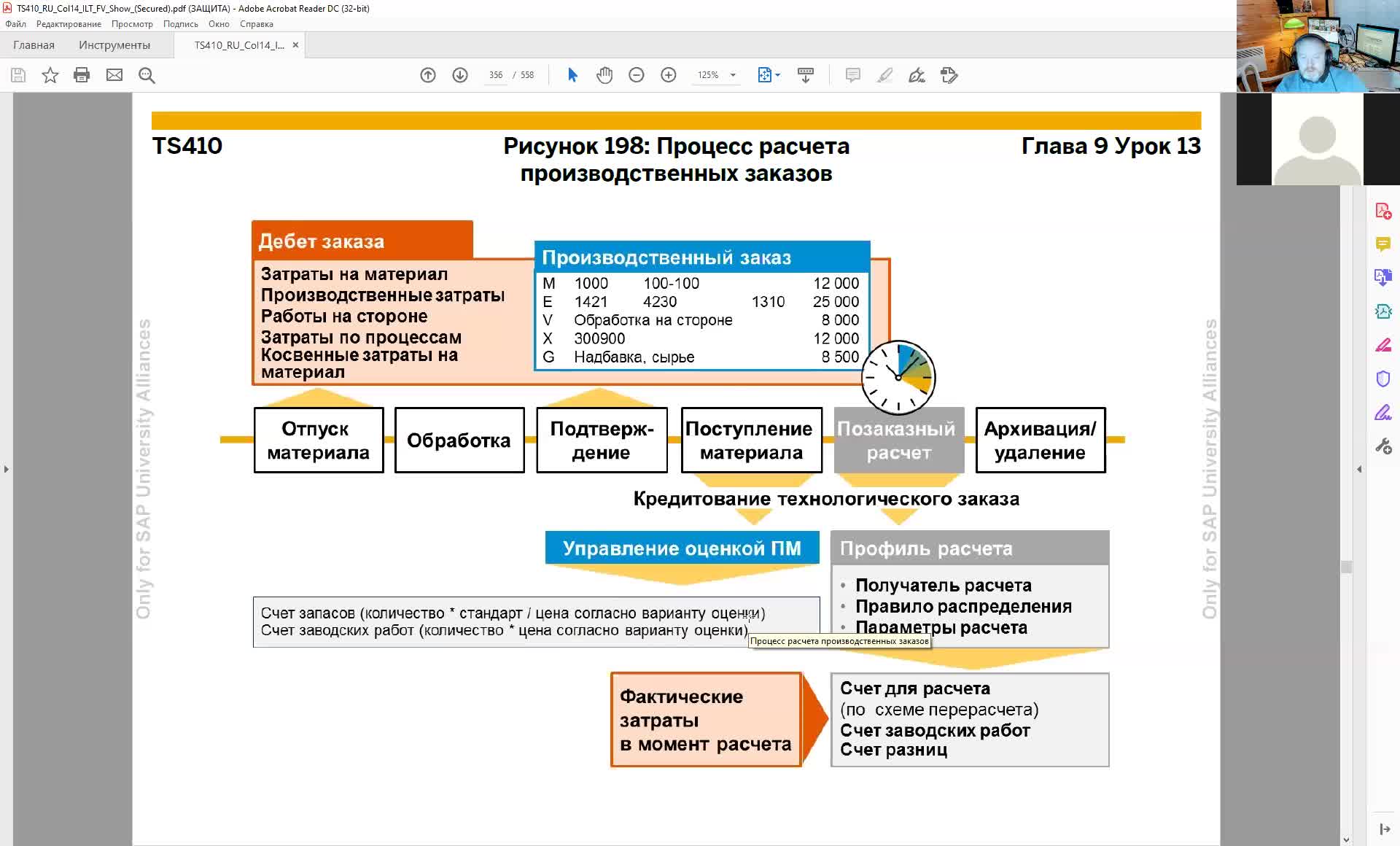Image resolution: width=1400 pixels, height=846 pixels.
Task: Send the file by email with the envelope icon
Action: coord(114,75)
